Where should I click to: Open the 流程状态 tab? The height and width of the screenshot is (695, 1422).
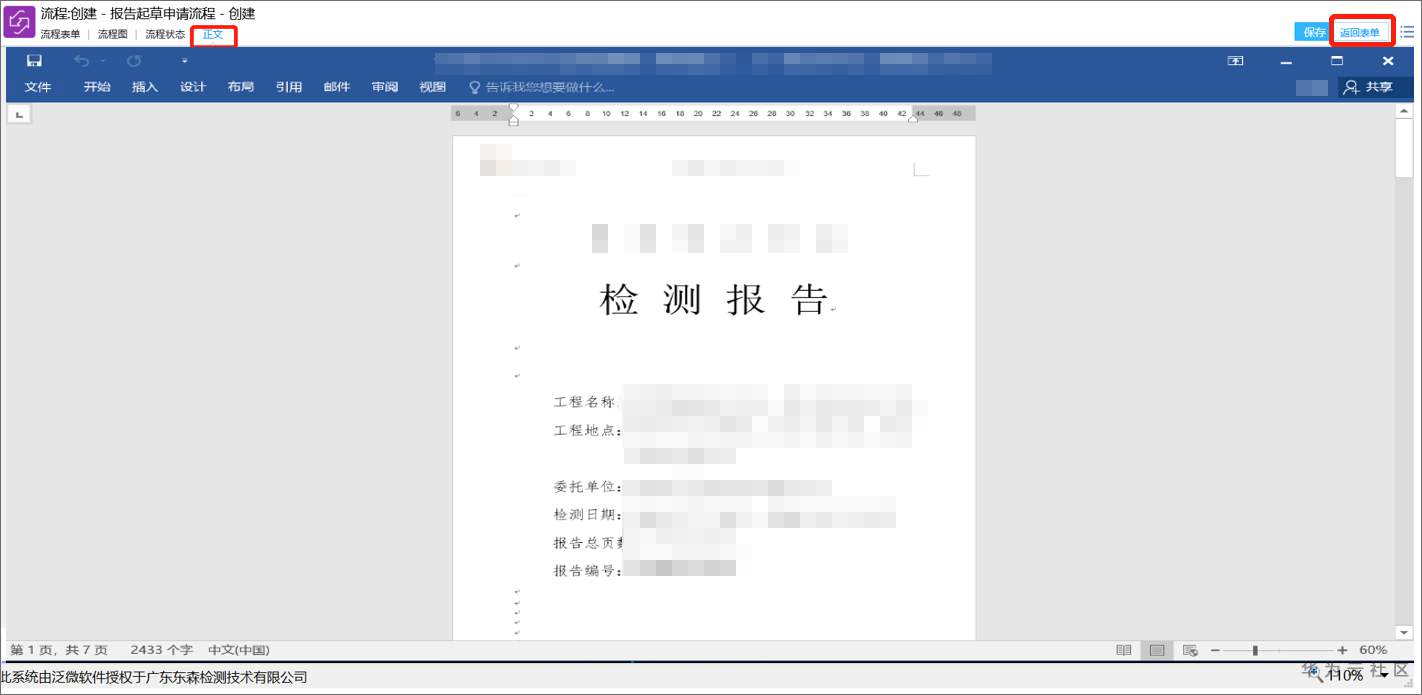165,34
